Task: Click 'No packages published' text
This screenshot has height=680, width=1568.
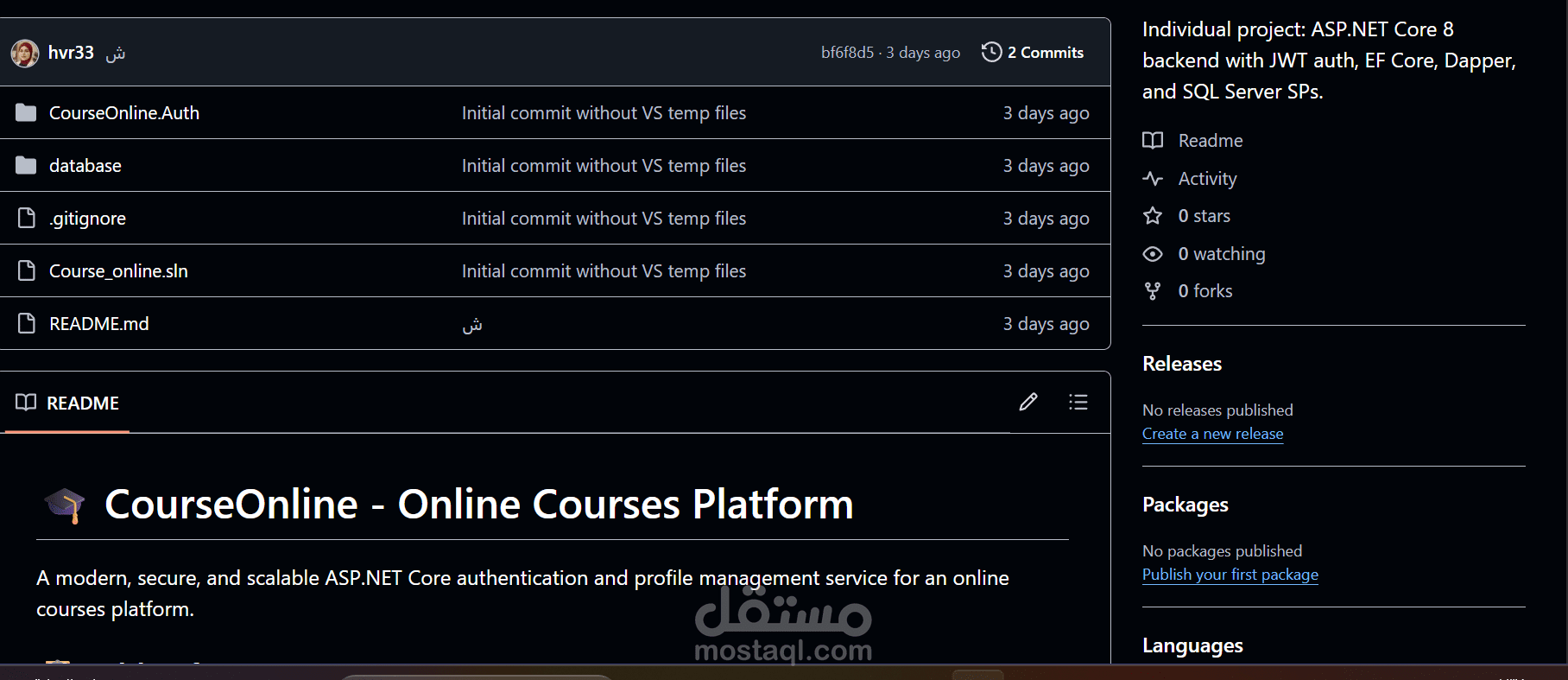Action: tap(1222, 551)
